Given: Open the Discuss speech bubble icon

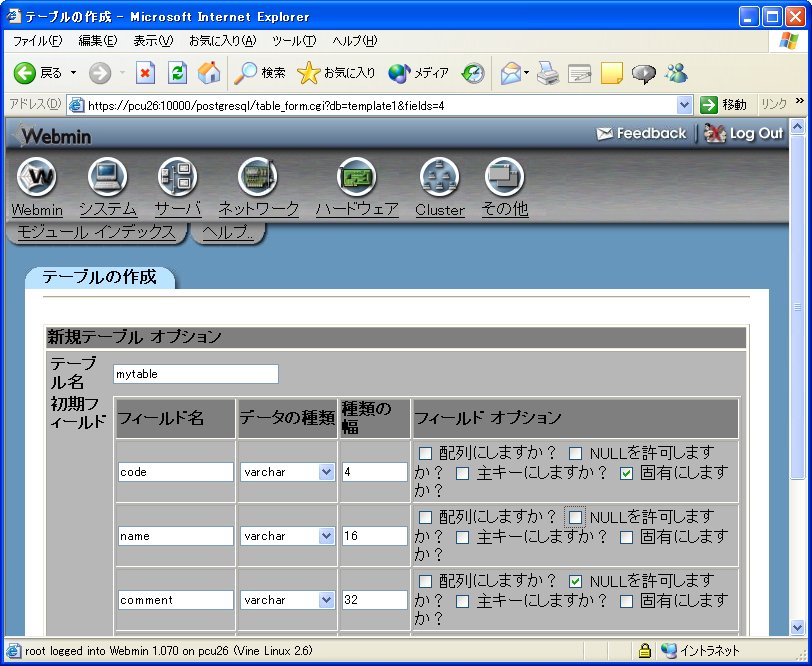Looking at the screenshot, I should [644, 73].
